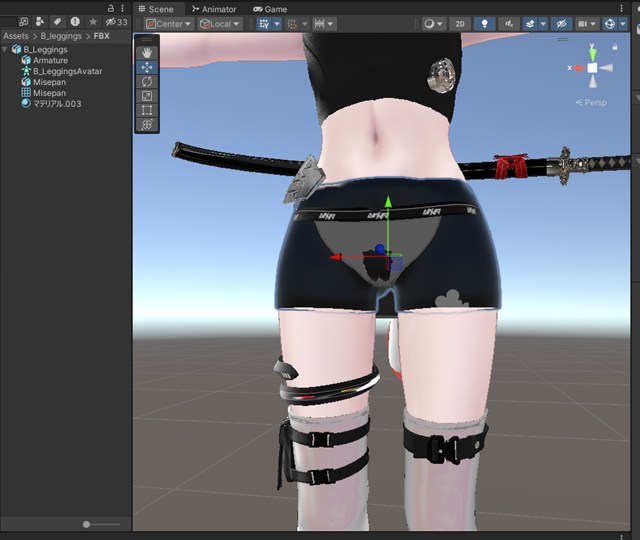This screenshot has height=540, width=640.
Task: Toggle hidden objects visibility count
Action: coord(116,22)
